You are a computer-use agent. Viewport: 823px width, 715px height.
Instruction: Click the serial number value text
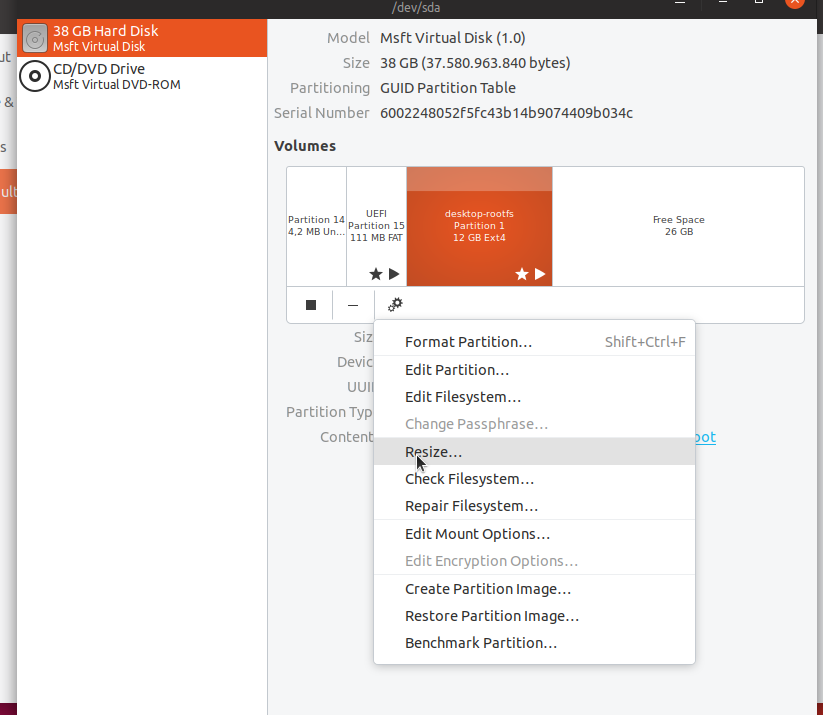tap(506, 113)
